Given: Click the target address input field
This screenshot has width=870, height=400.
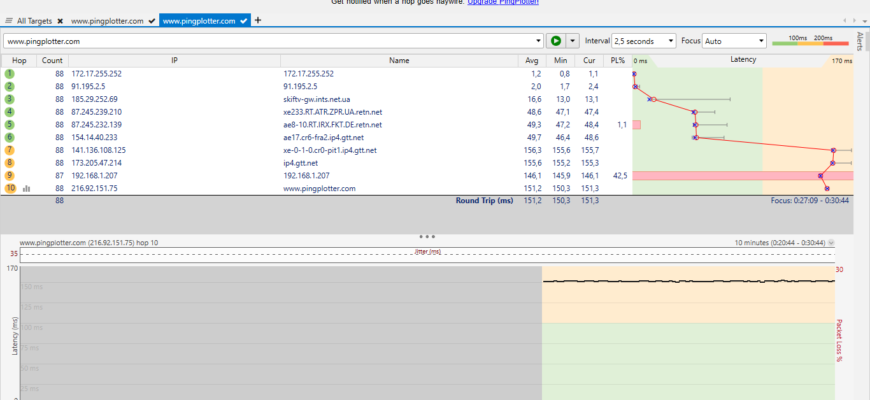Looking at the screenshot, I should click(270, 41).
